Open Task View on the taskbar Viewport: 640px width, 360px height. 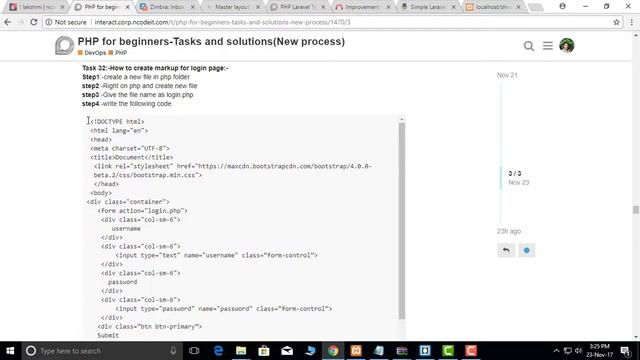pyautogui.click(x=194, y=351)
